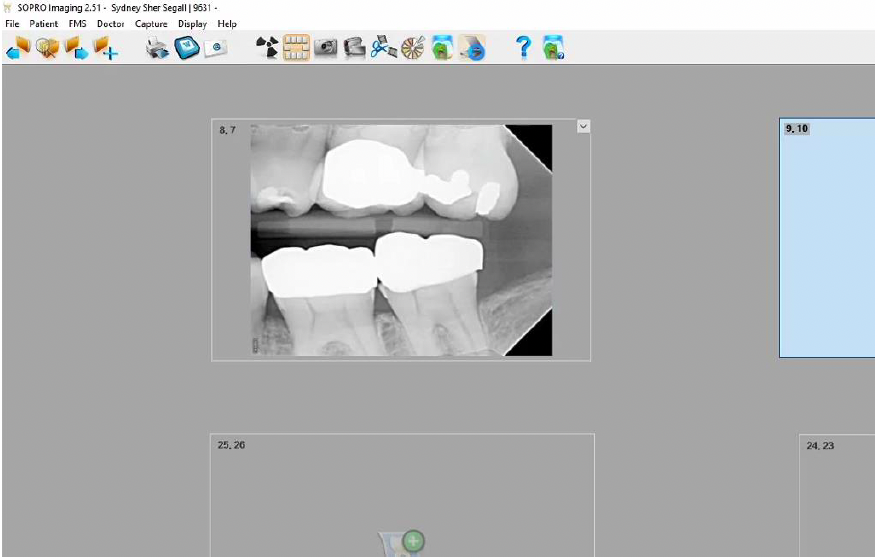Open the color wheel shade tool
Viewport: 878px width, 560px height.
[x=413, y=48]
